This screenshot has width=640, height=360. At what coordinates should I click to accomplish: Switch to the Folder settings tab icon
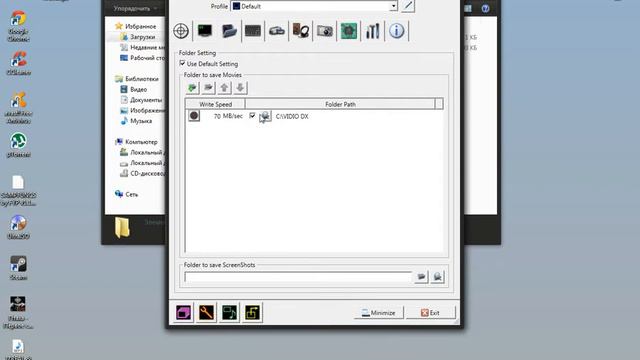coord(229,31)
